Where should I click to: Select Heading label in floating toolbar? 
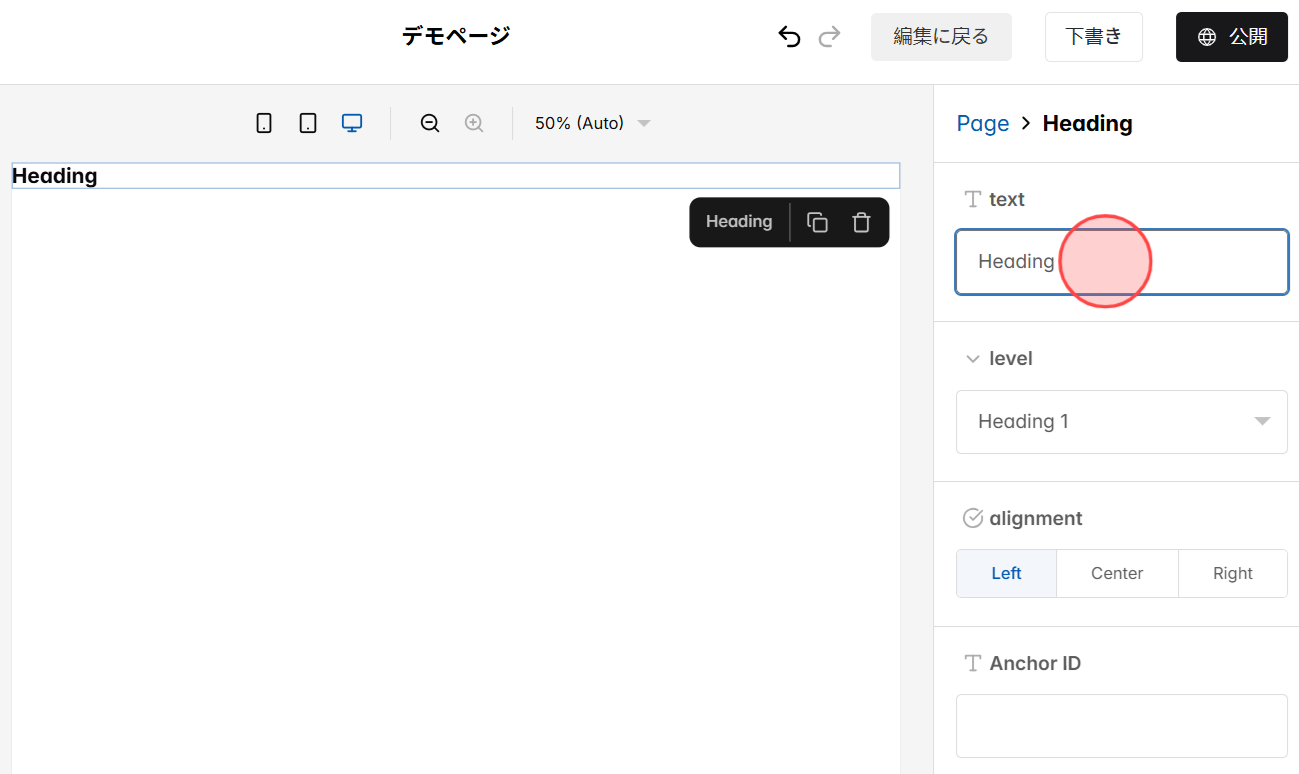(739, 221)
